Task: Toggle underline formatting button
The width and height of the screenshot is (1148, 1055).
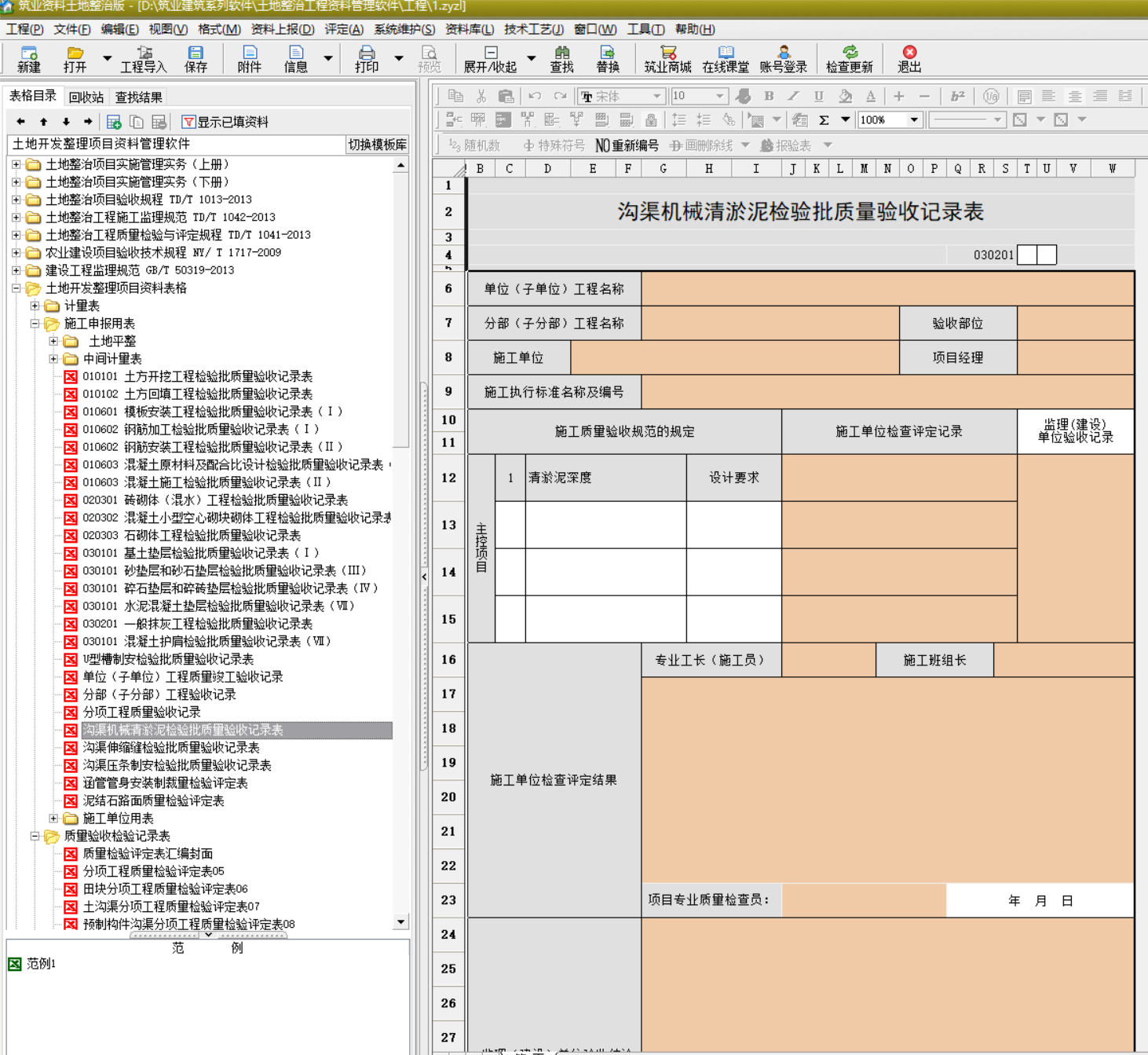Action: point(819,96)
